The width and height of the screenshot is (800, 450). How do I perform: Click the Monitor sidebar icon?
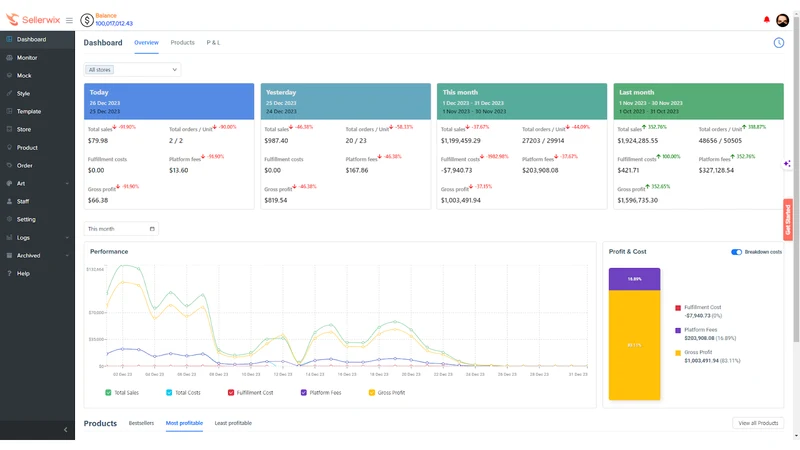(x=9, y=58)
